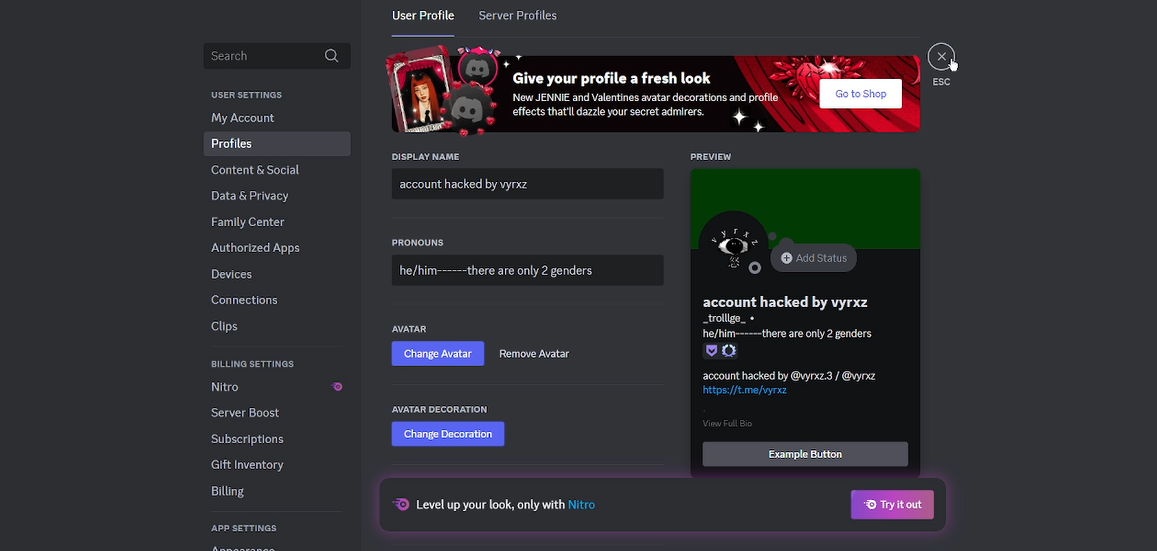Click the Change Decoration button

[447, 434]
